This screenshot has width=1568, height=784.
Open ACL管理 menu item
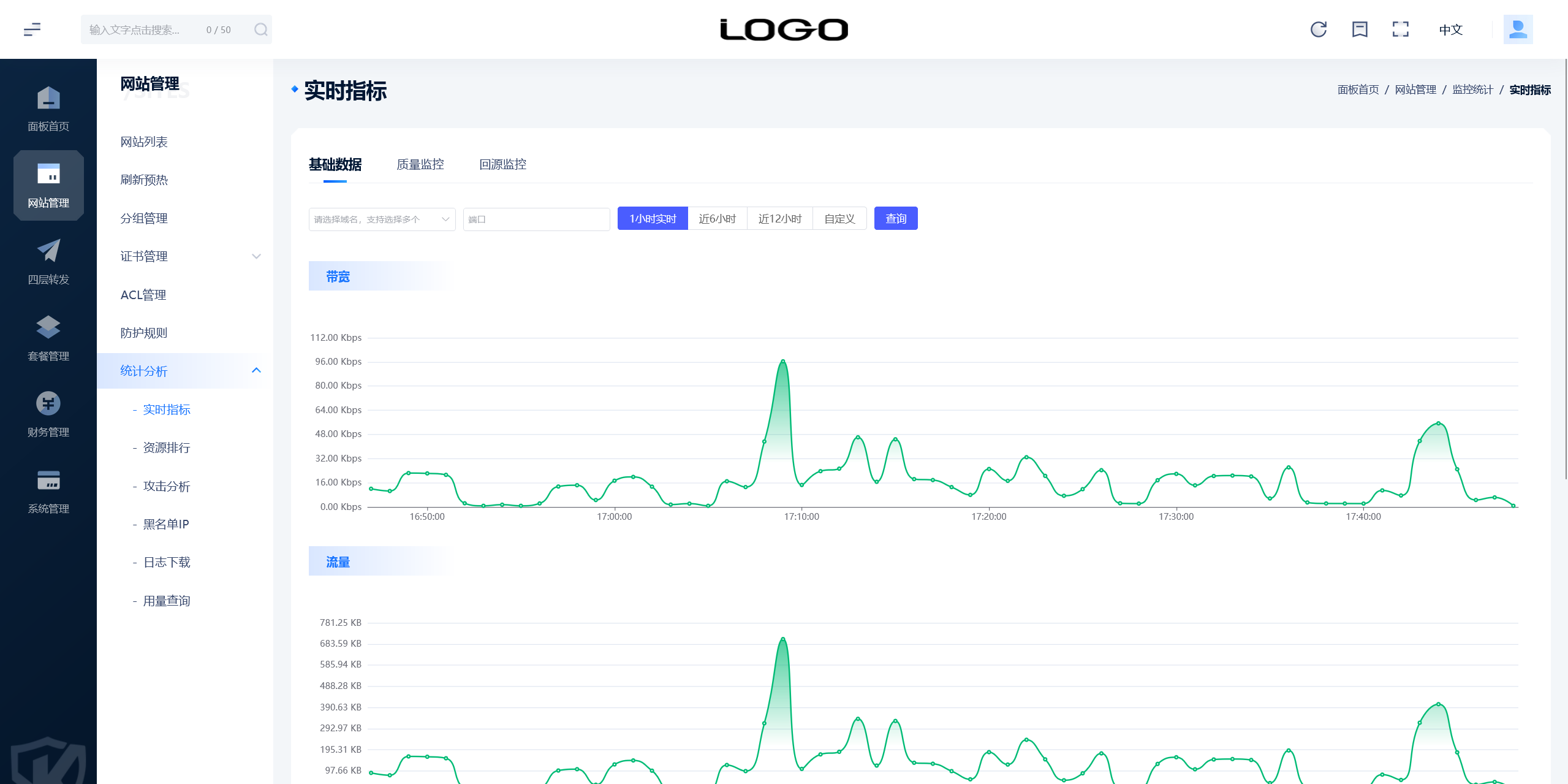[x=143, y=295]
